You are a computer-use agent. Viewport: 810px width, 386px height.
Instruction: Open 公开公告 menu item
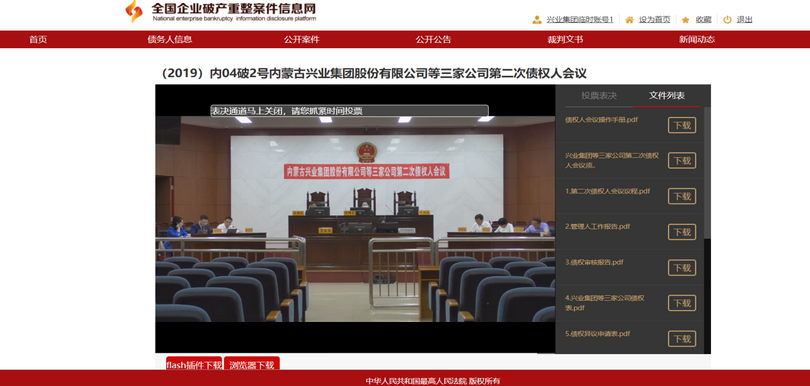tap(433, 39)
